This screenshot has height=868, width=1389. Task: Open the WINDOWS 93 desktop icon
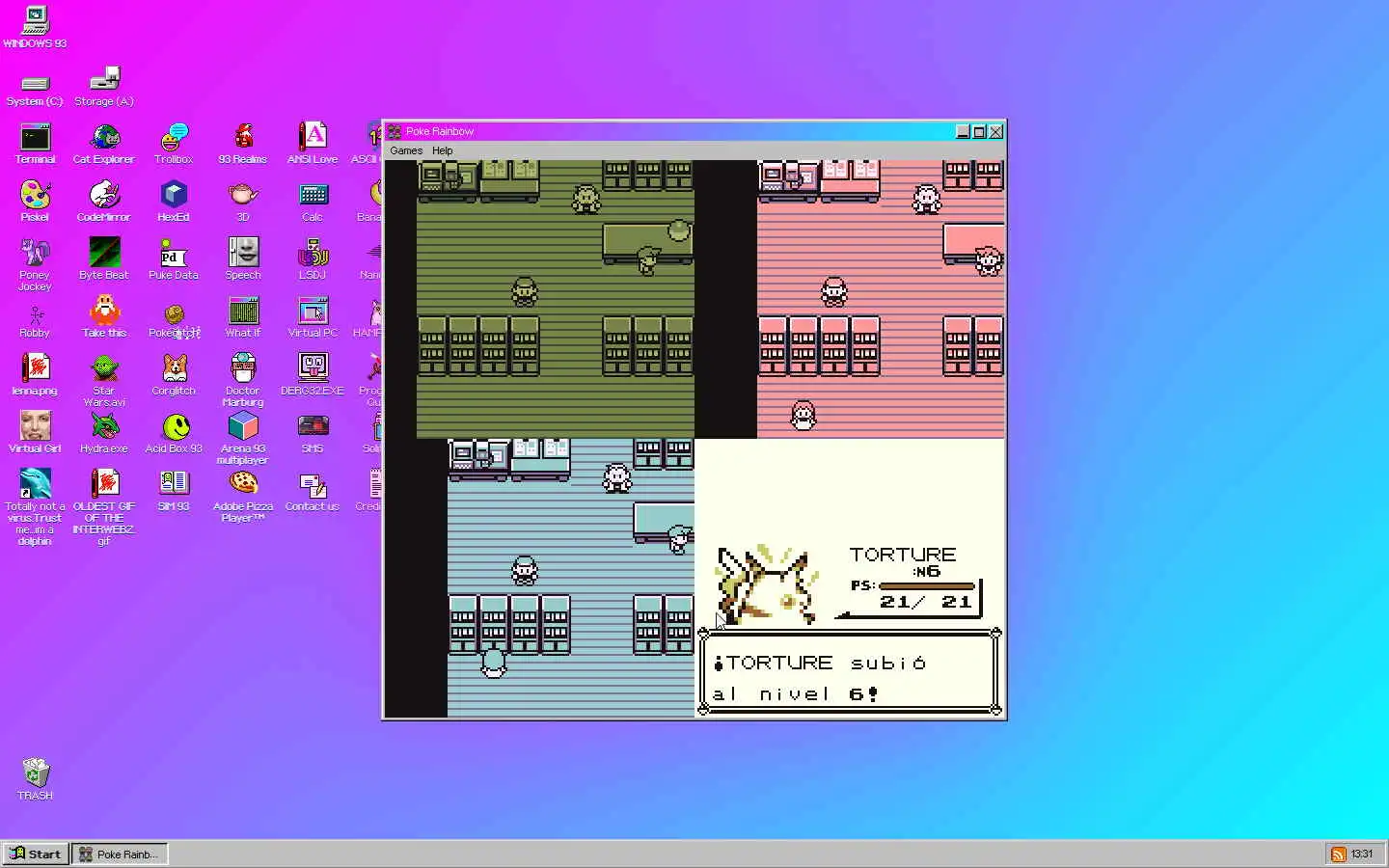[x=35, y=26]
